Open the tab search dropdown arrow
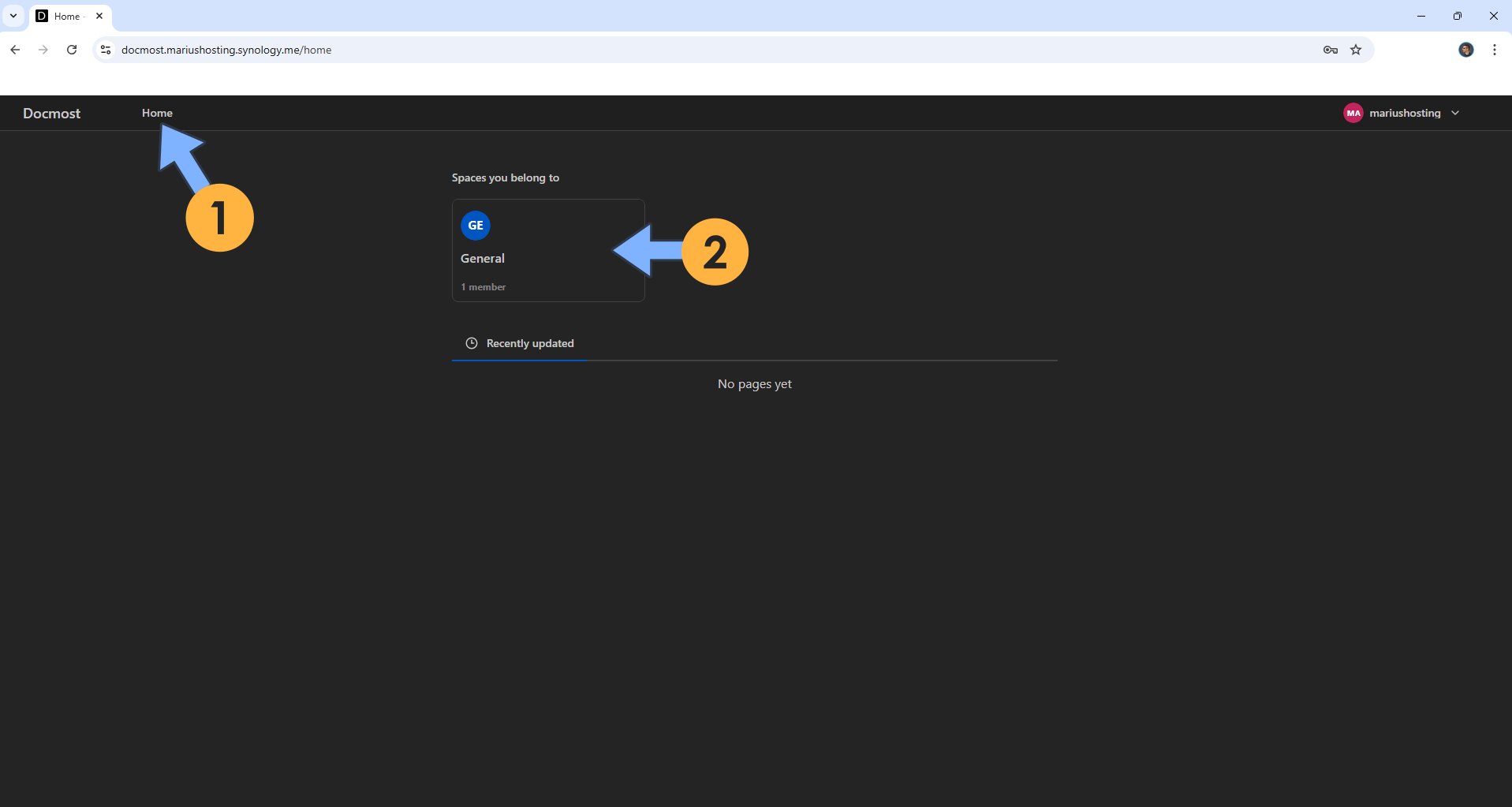The image size is (1512, 807). (13, 16)
